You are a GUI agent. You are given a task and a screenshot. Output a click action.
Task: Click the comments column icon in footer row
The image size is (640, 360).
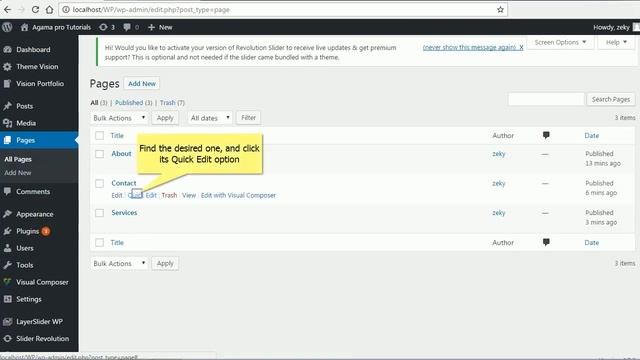546,242
